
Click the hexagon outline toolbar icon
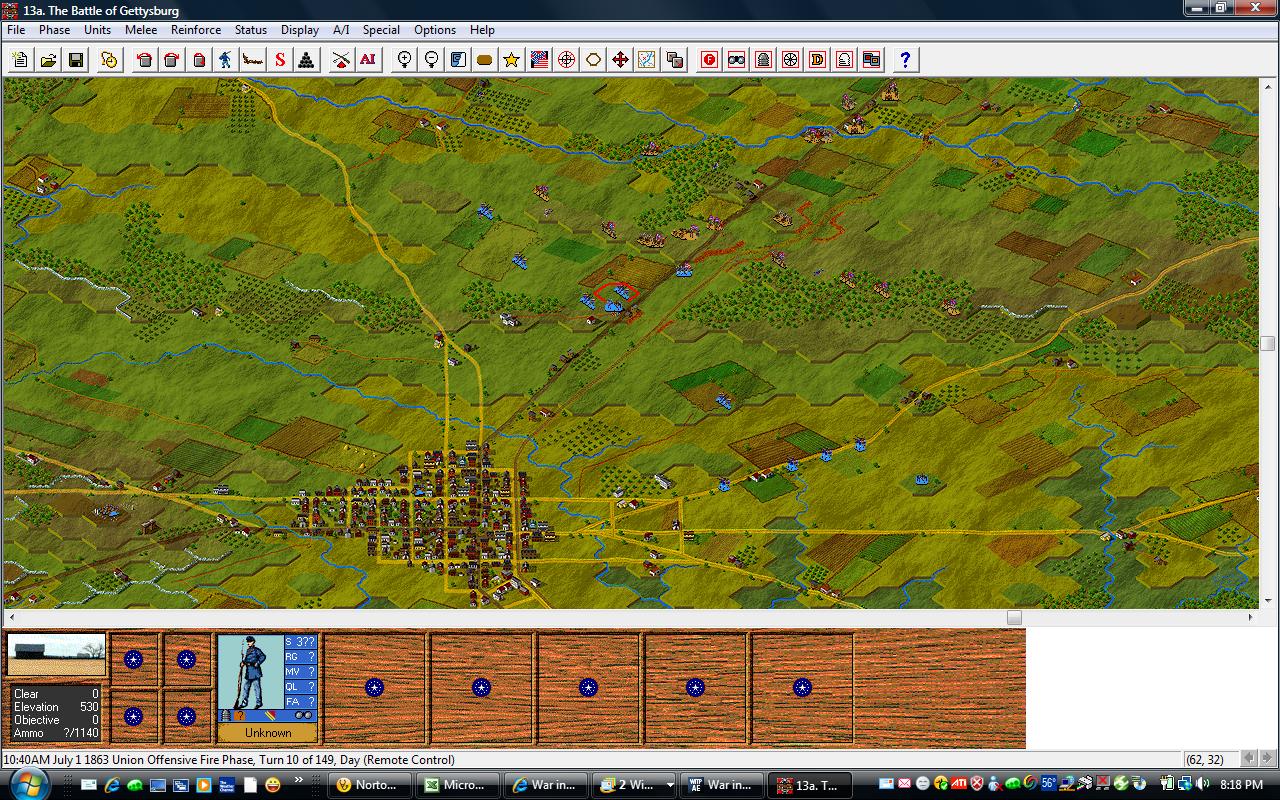593,60
